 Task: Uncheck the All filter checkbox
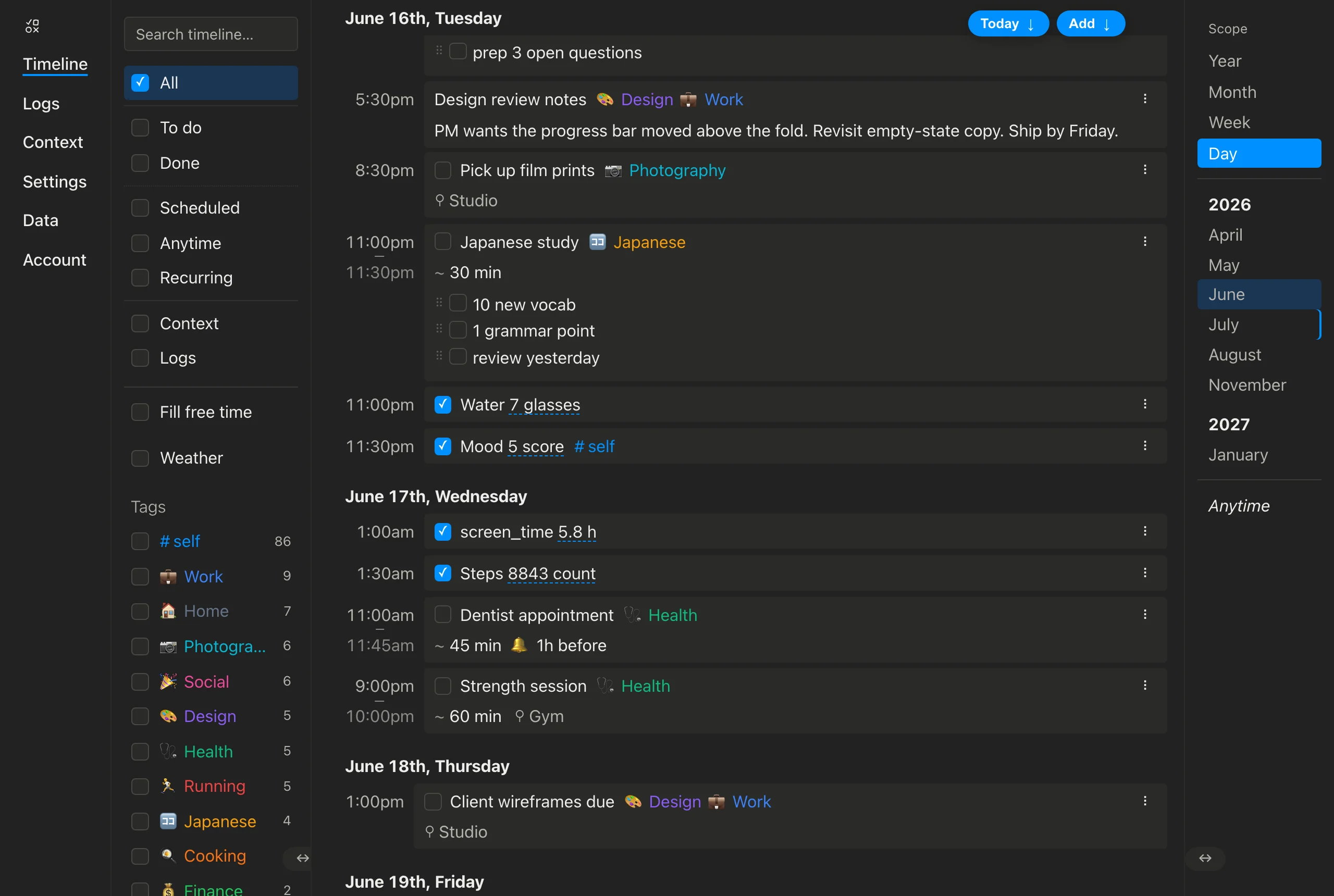click(140, 83)
